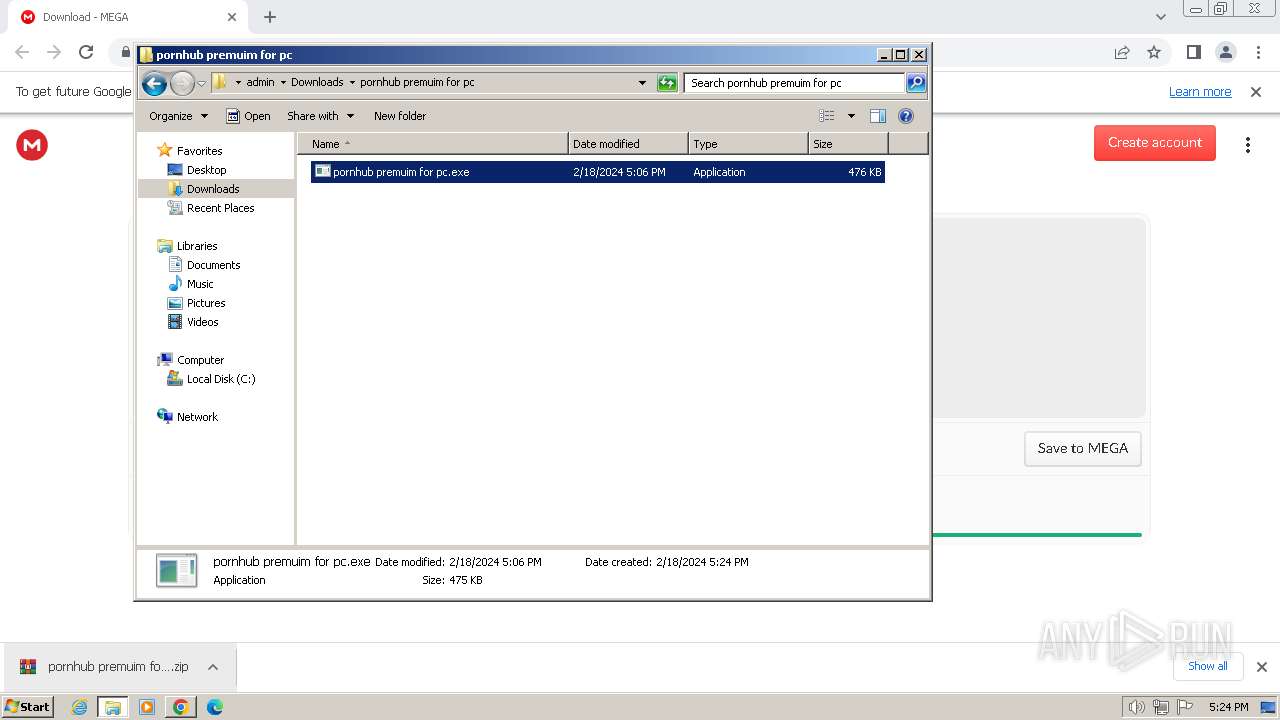Open Windows Media Player from taskbar
Image resolution: width=1280 pixels, height=720 pixels.
click(147, 707)
